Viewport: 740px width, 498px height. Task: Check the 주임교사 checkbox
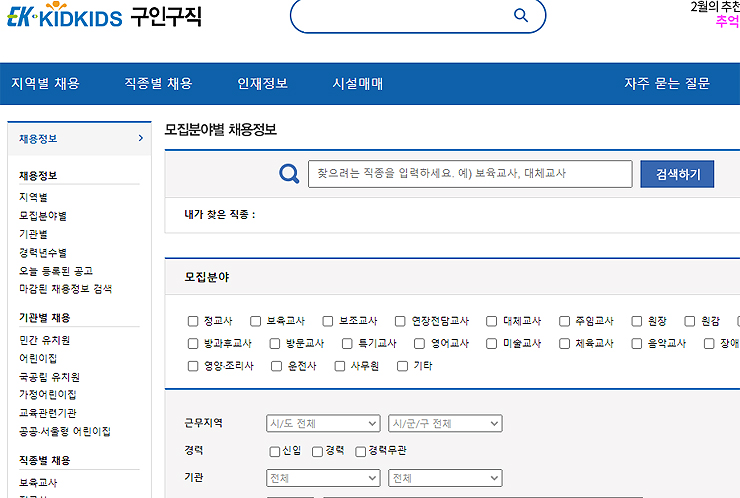564,321
